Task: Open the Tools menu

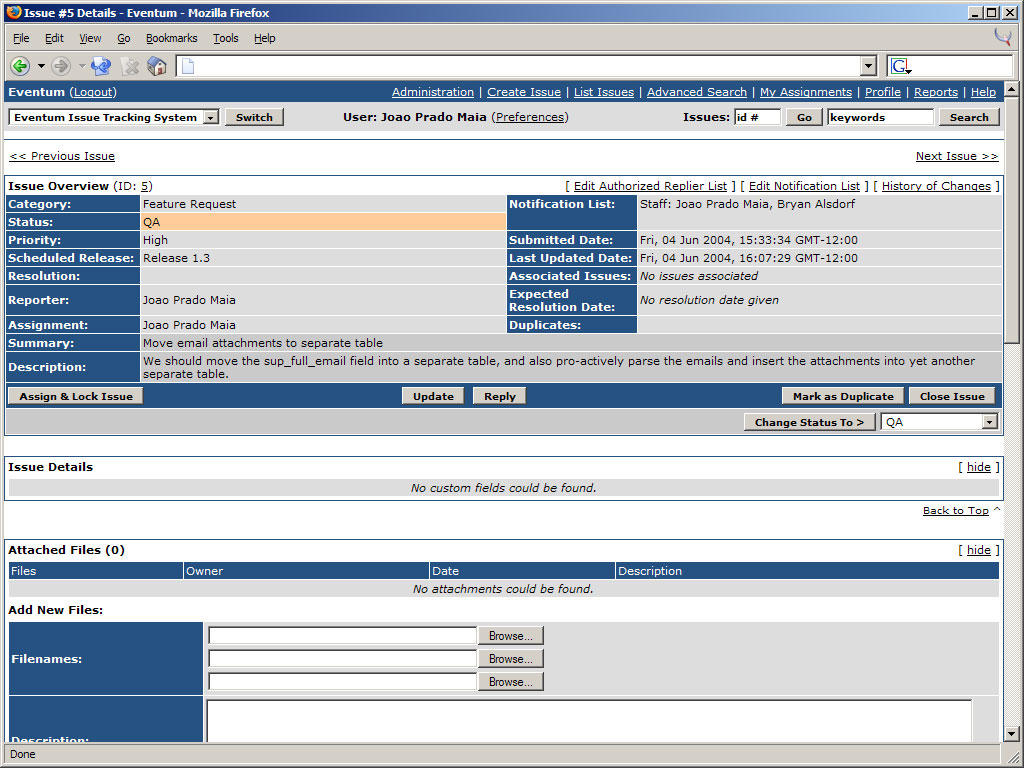Action: pos(225,38)
